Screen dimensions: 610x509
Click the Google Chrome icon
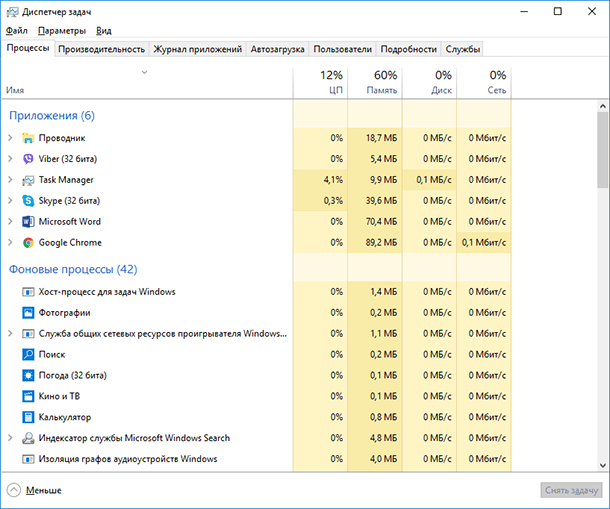tap(28, 243)
